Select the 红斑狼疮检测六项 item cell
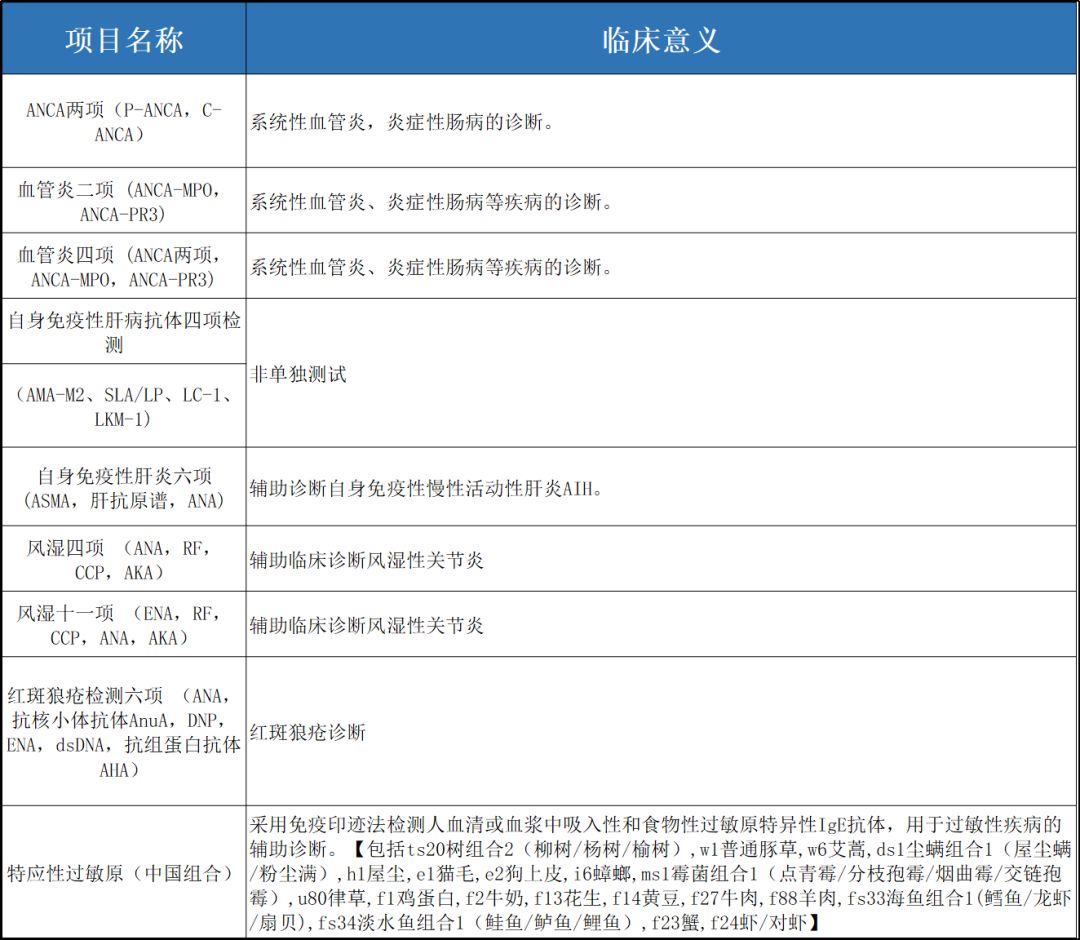The height and width of the screenshot is (940, 1080). 124,732
